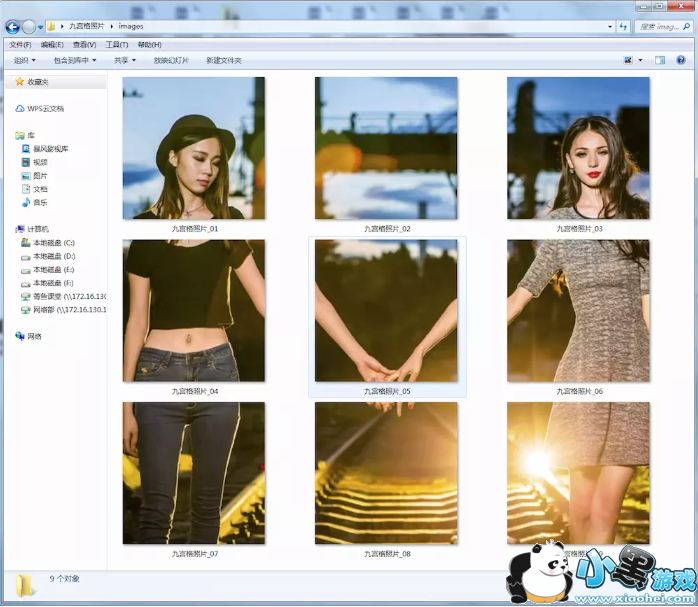Select thumbnail 九宫格图片_05 of holding hands
The width and height of the screenshot is (698, 607).
tap(386, 312)
